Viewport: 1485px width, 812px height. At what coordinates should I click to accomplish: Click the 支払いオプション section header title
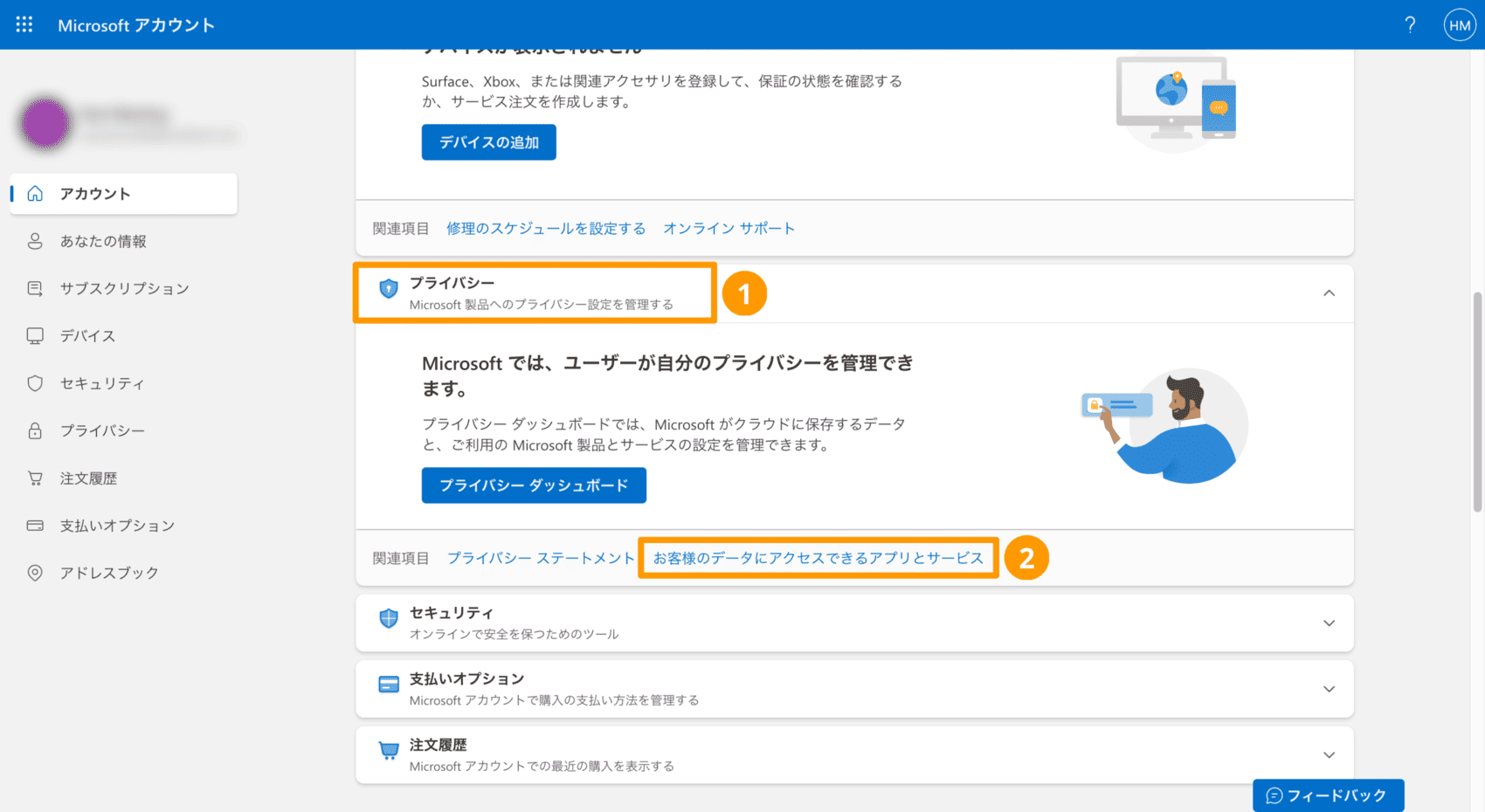click(x=466, y=678)
